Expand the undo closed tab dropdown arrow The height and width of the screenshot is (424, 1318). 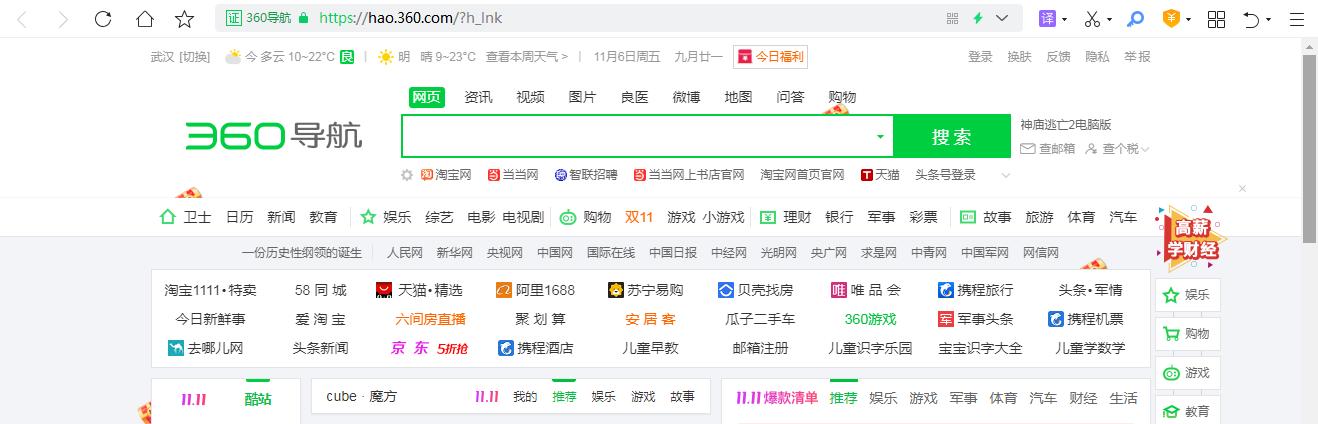click(1269, 20)
